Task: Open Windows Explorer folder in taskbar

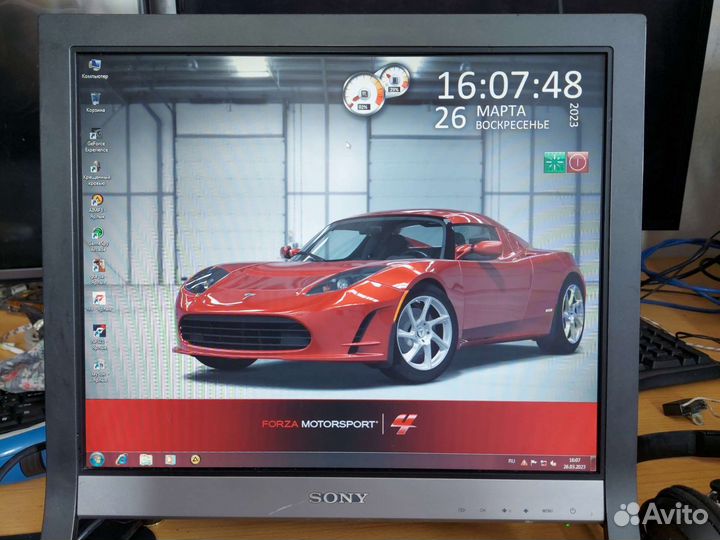Action: (x=146, y=459)
